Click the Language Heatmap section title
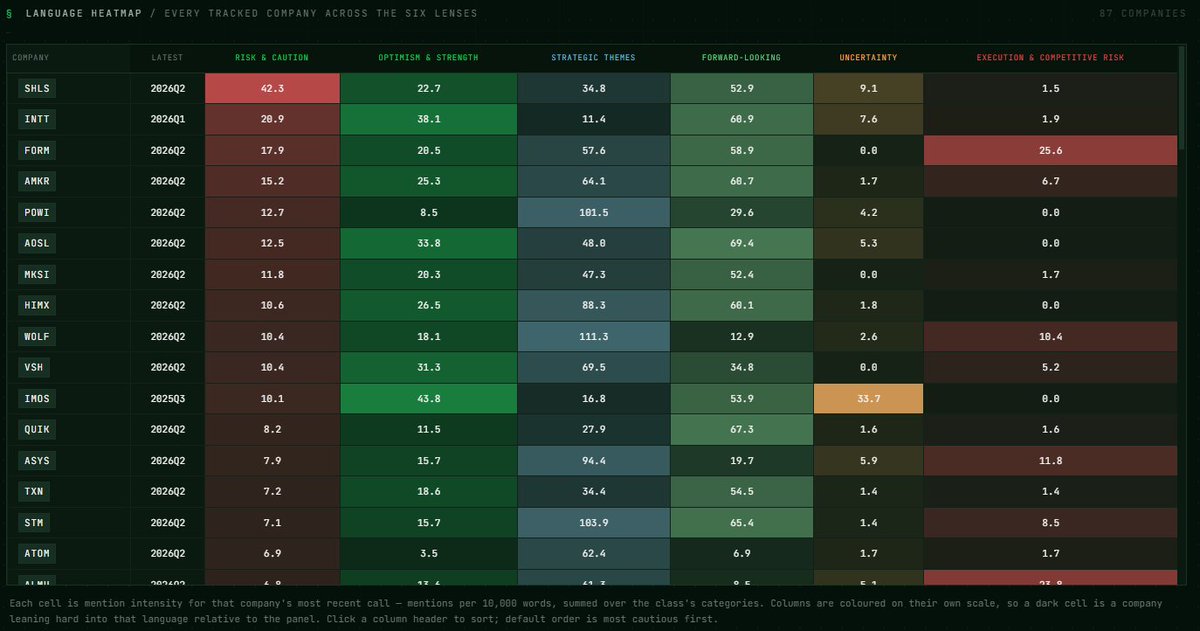 84,14
